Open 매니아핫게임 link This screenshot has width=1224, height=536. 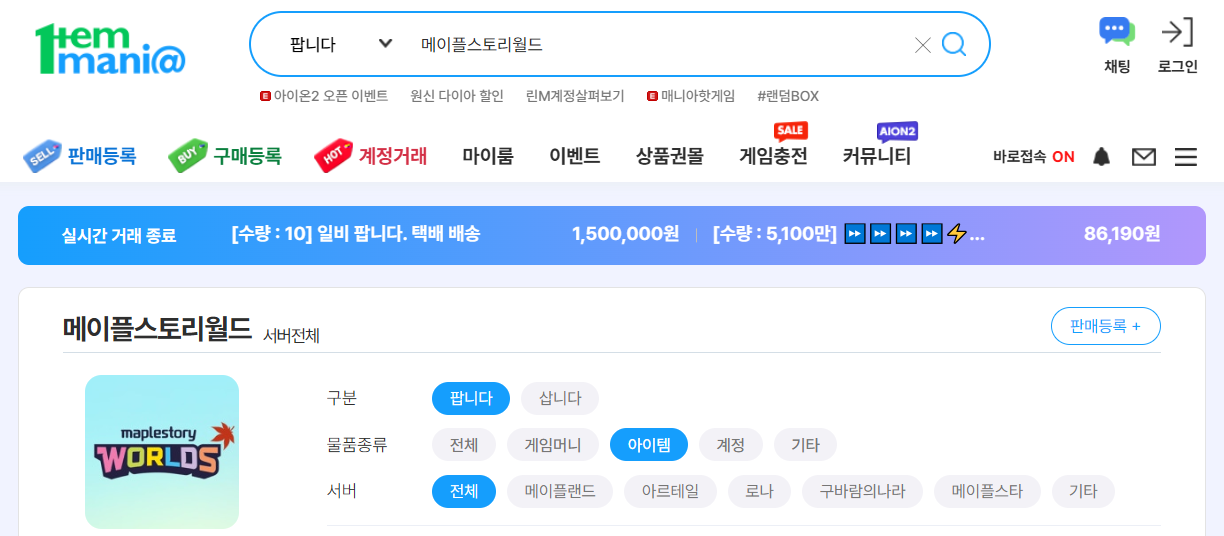[x=691, y=96]
